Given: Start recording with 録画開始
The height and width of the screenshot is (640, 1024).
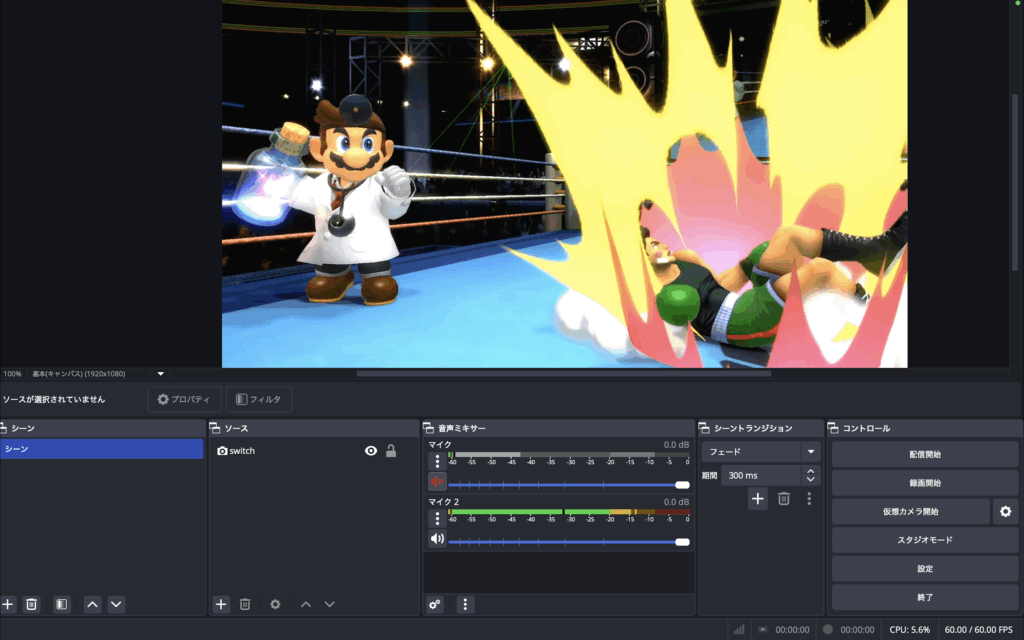Looking at the screenshot, I should (x=925, y=483).
